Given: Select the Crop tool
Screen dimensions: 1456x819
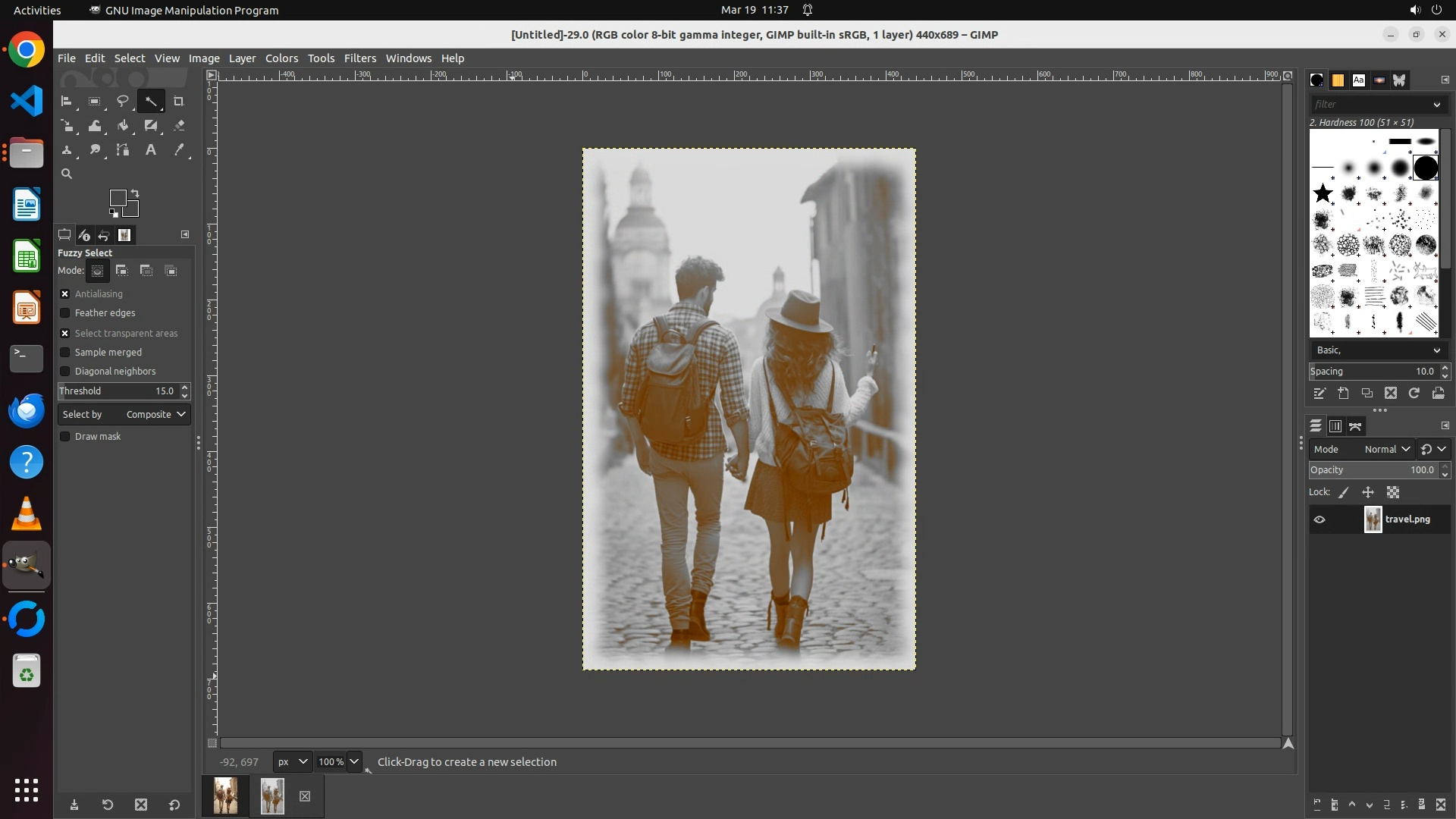Looking at the screenshot, I should [x=179, y=101].
